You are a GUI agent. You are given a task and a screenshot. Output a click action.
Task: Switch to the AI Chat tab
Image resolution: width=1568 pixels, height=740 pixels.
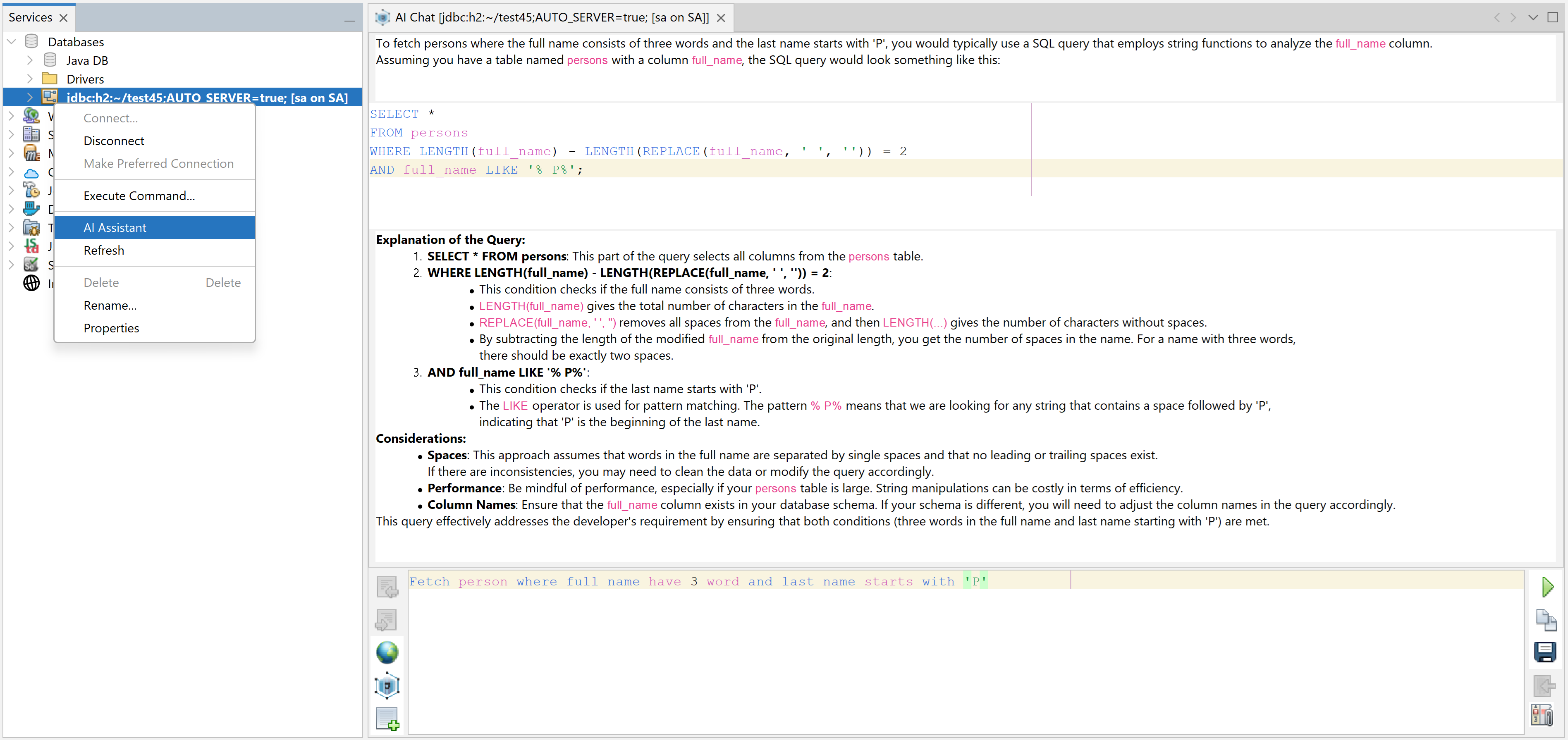pos(551,17)
